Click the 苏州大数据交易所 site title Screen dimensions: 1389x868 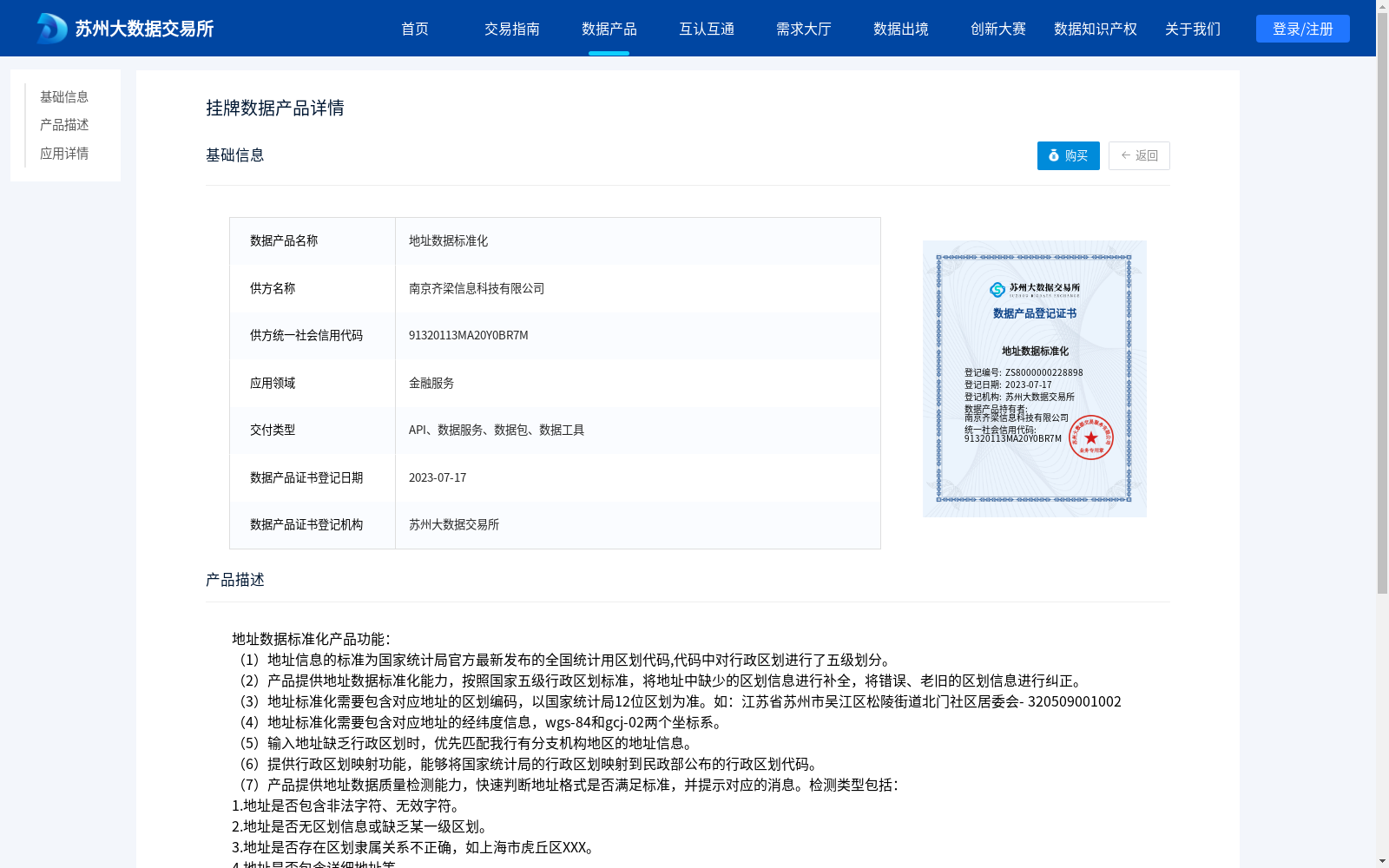[144, 29]
